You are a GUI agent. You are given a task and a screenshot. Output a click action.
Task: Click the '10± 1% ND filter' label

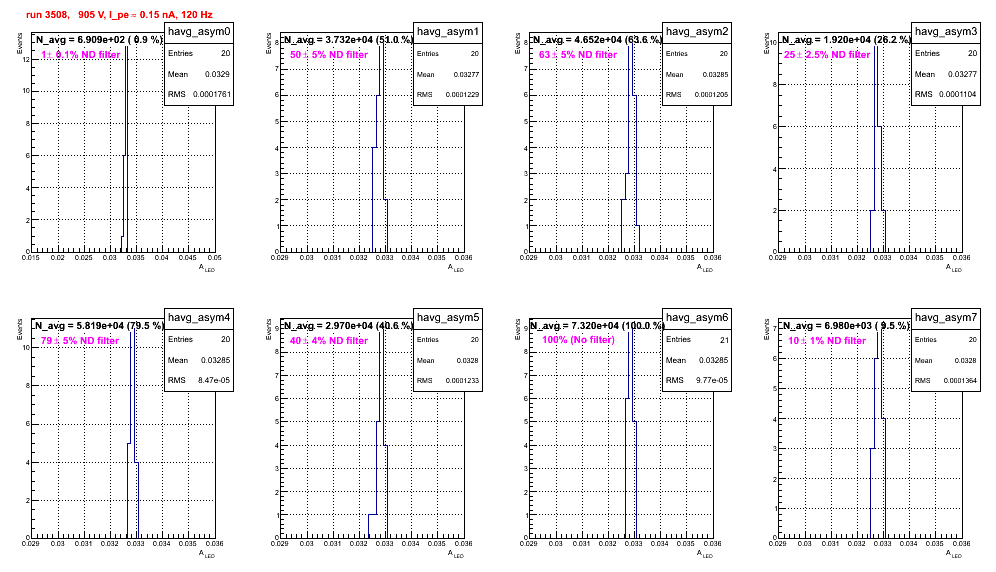[827, 341]
